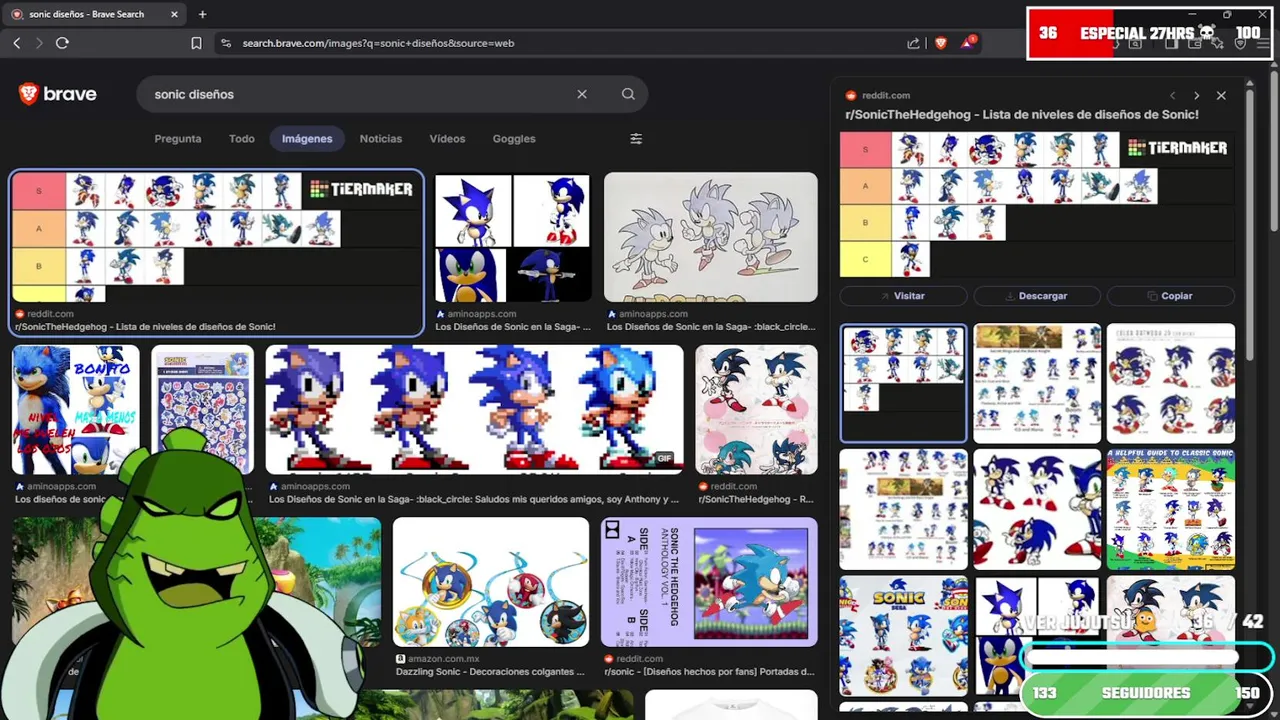Click the Visitar button
This screenshot has height=720, width=1280.
pos(903,296)
